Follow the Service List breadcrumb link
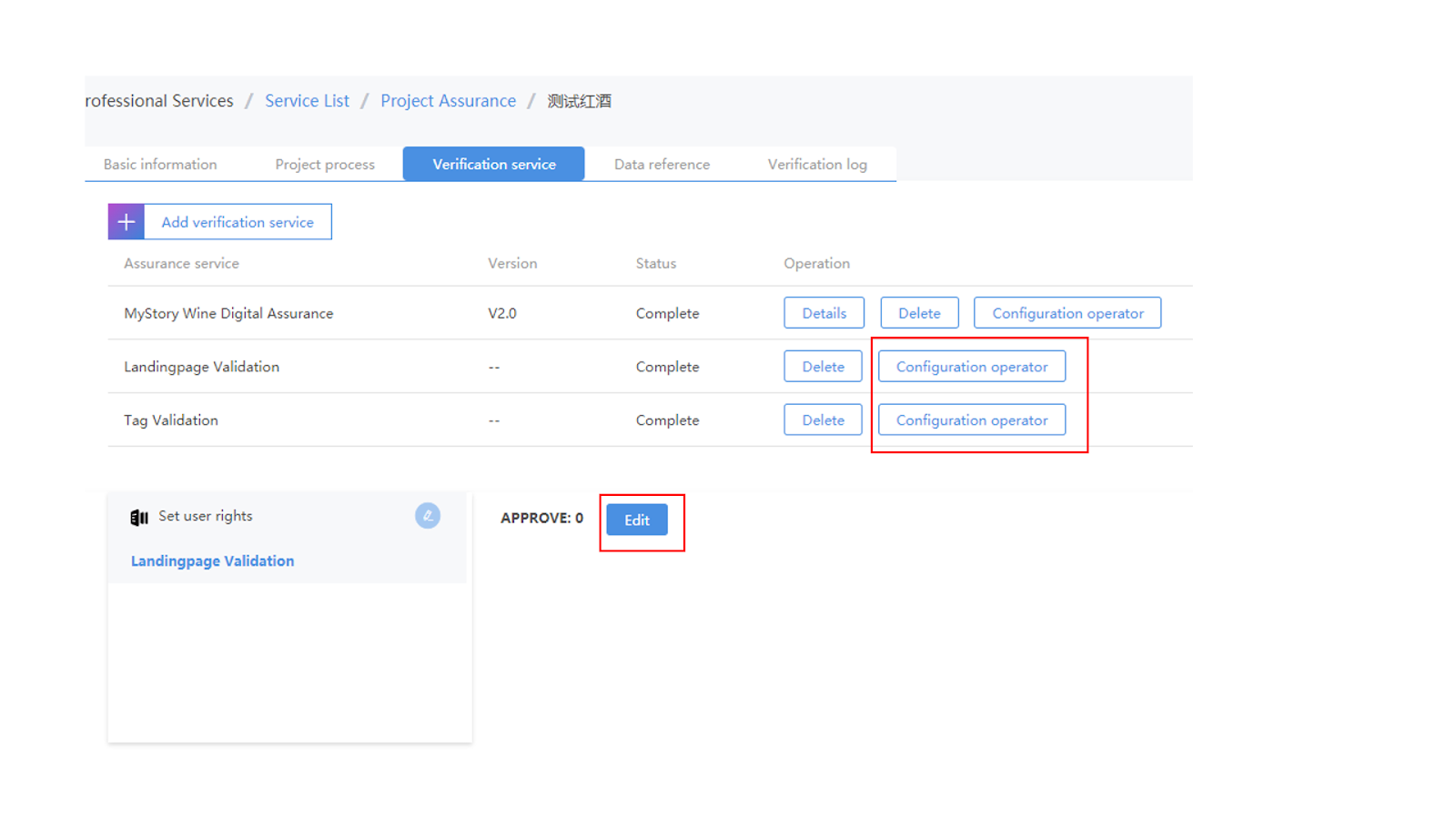 (307, 101)
